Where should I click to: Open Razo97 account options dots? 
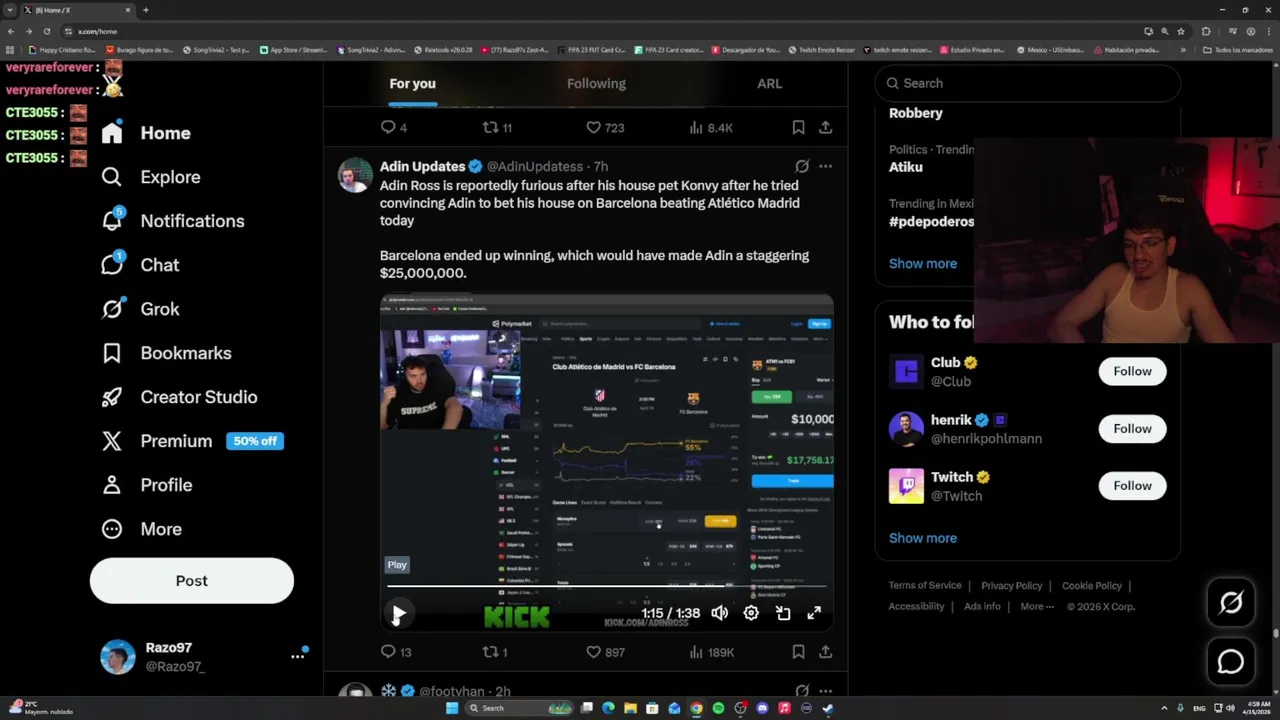297,656
